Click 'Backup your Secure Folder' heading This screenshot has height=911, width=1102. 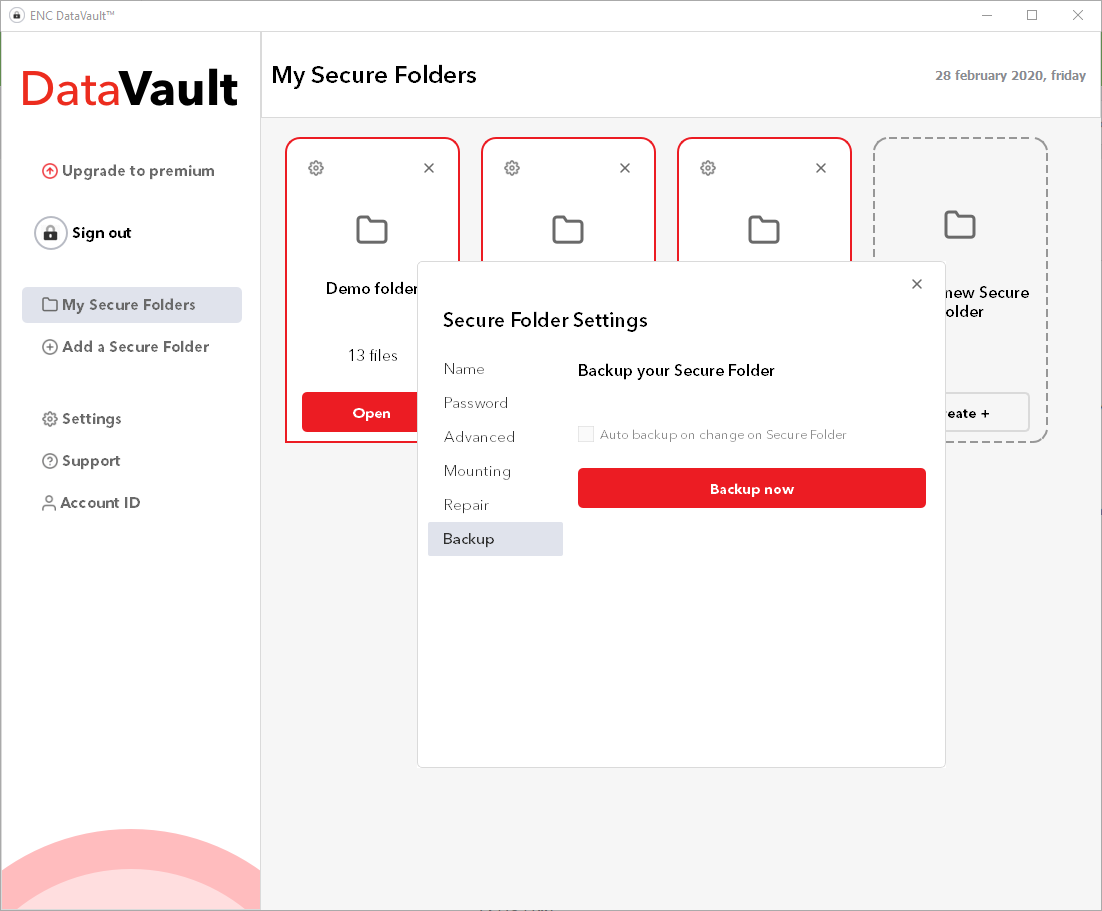pyautogui.click(x=676, y=370)
